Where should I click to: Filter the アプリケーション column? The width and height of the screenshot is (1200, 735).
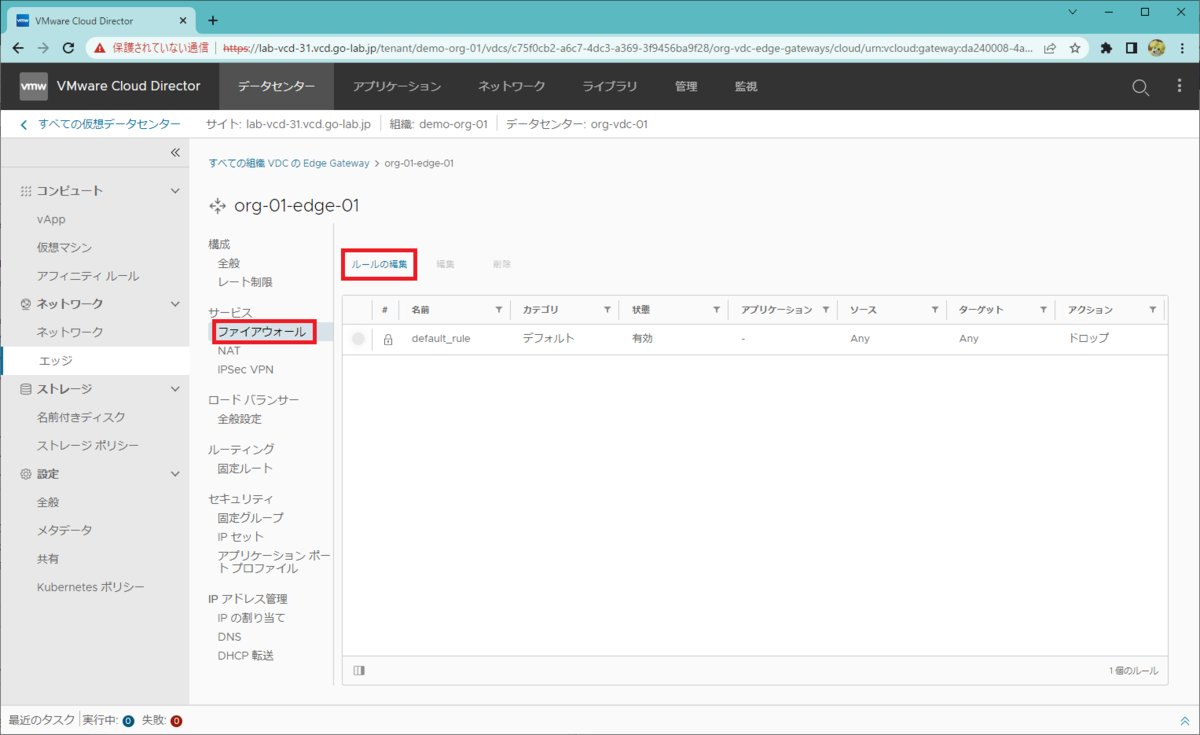click(x=825, y=310)
